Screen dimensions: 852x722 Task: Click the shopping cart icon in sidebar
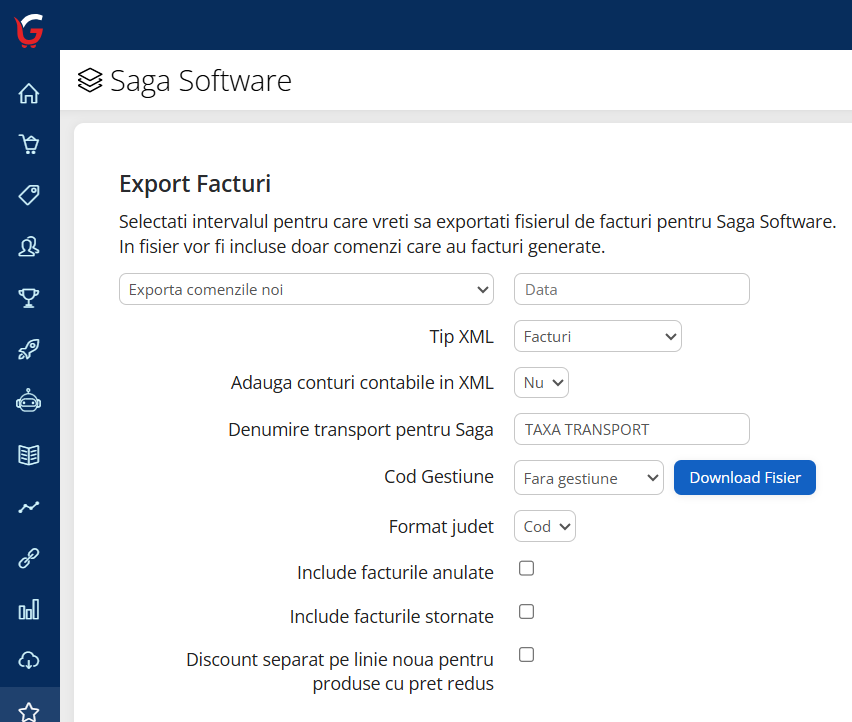click(29, 144)
